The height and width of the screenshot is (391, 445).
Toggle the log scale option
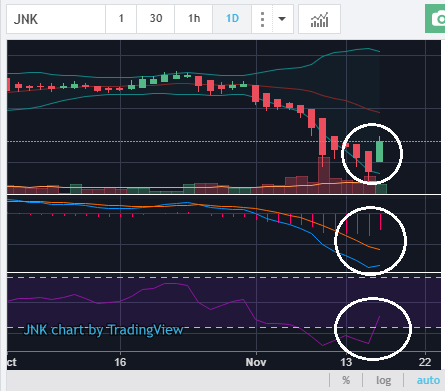pos(383,380)
